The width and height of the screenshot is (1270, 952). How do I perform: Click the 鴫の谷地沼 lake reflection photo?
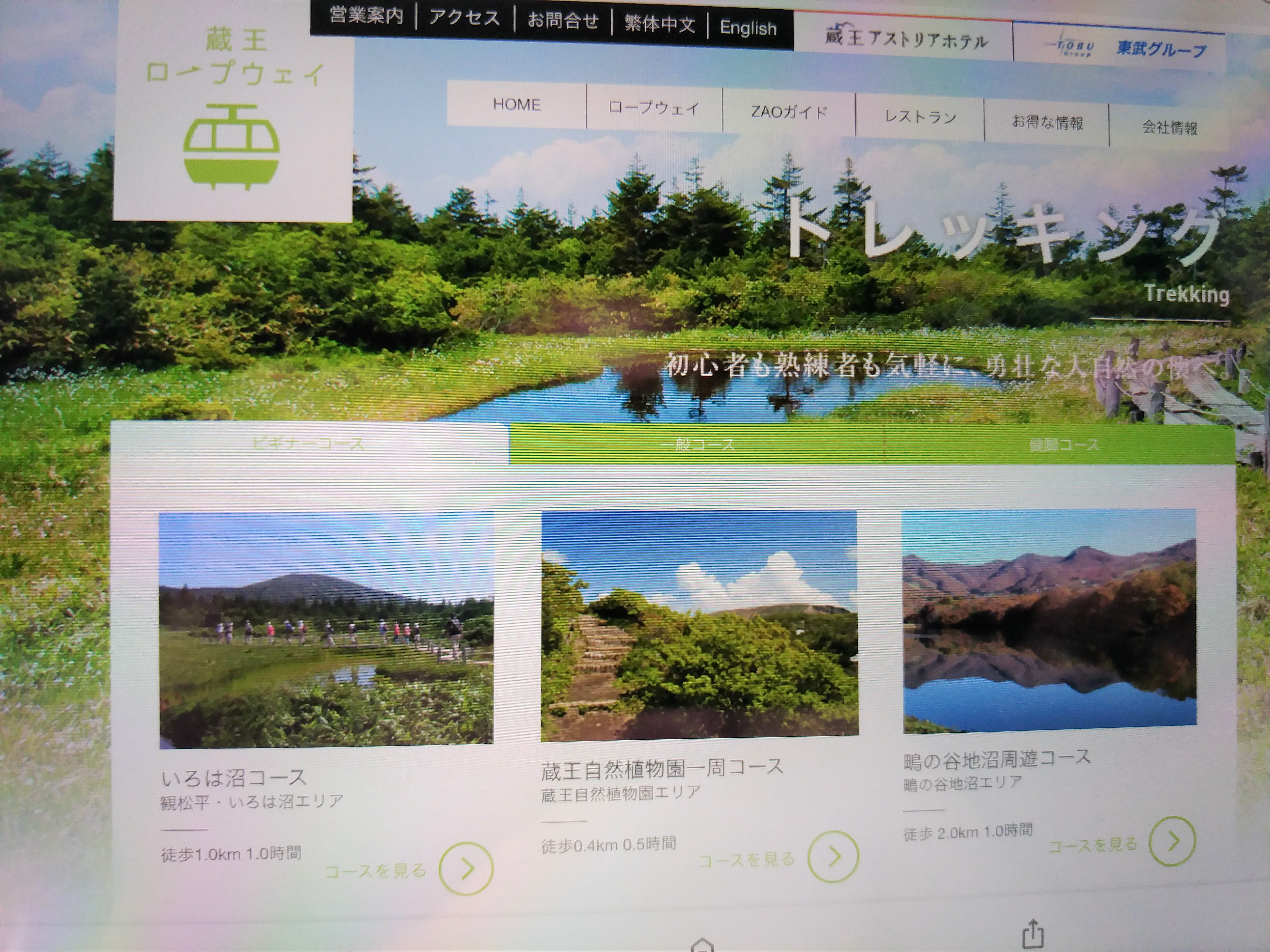coord(1049,621)
